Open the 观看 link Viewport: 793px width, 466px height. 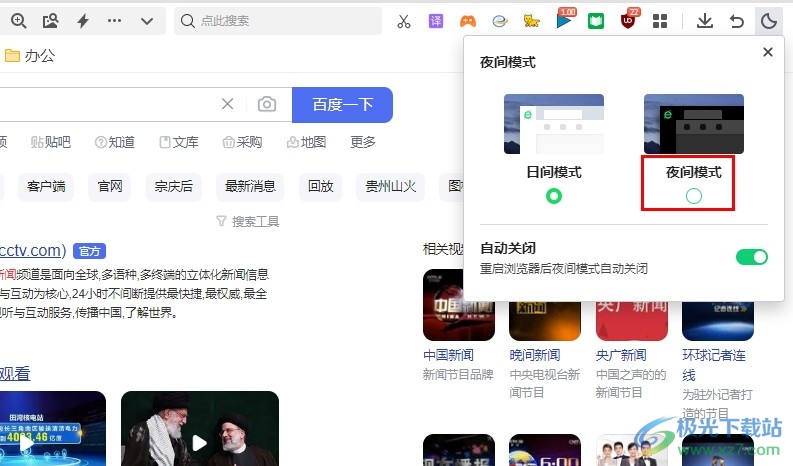(15, 373)
